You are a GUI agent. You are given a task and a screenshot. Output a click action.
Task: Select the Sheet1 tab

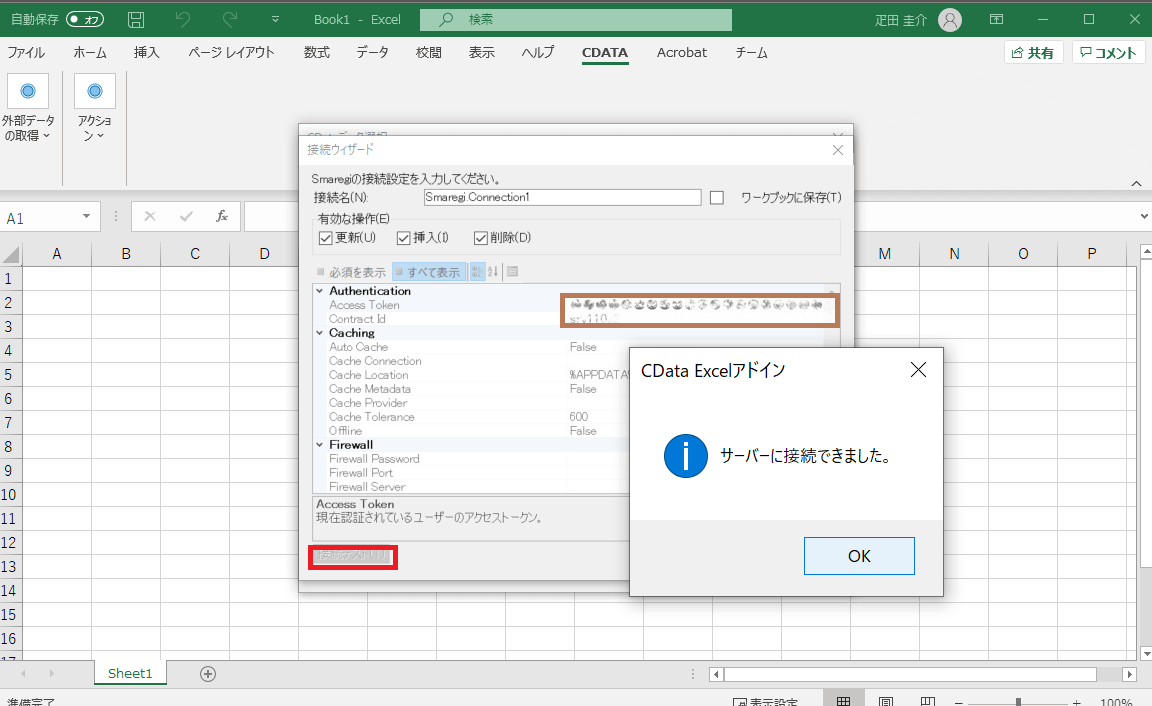(130, 674)
